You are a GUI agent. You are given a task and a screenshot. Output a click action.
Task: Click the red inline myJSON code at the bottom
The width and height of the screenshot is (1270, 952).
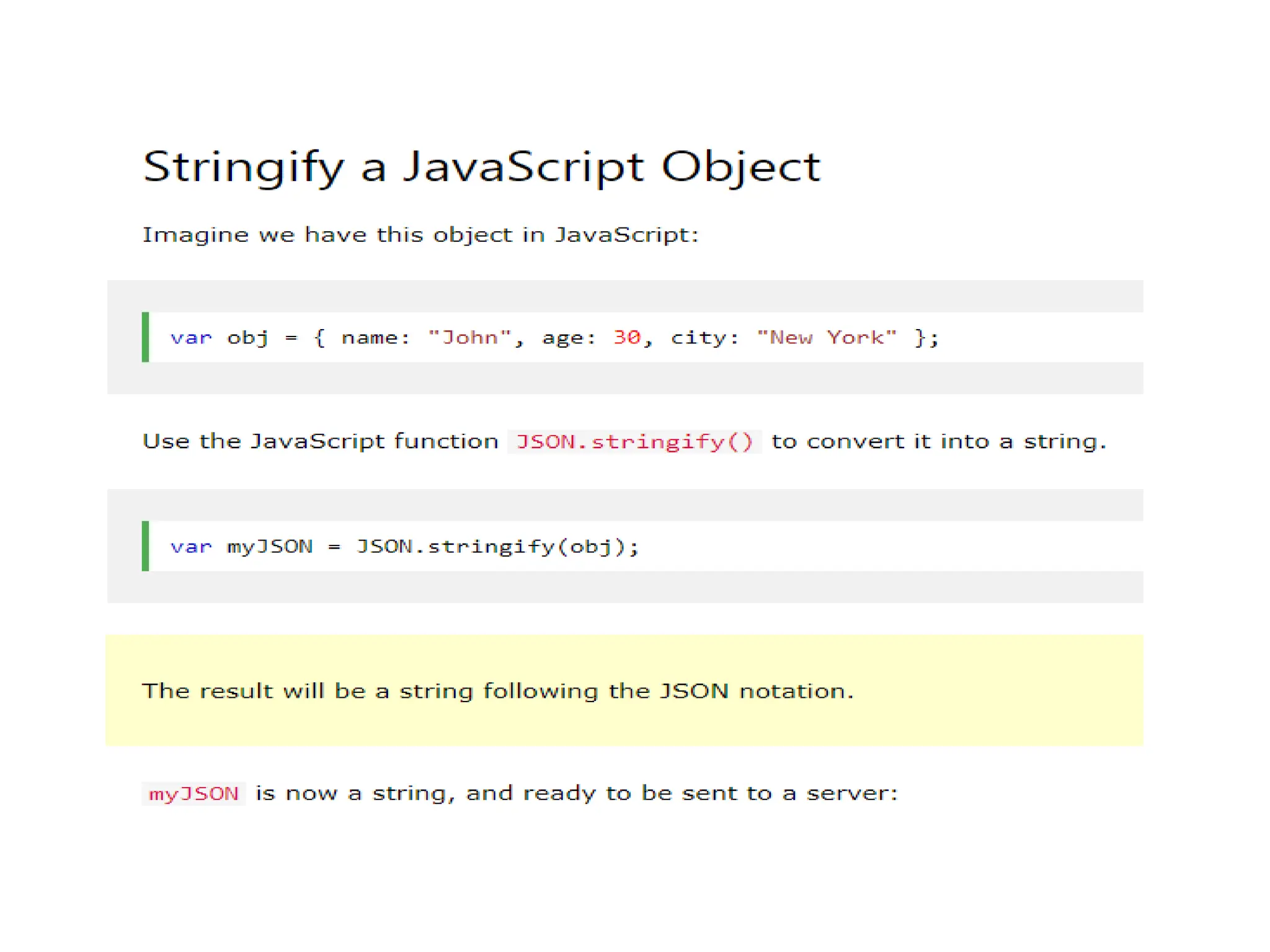(193, 794)
